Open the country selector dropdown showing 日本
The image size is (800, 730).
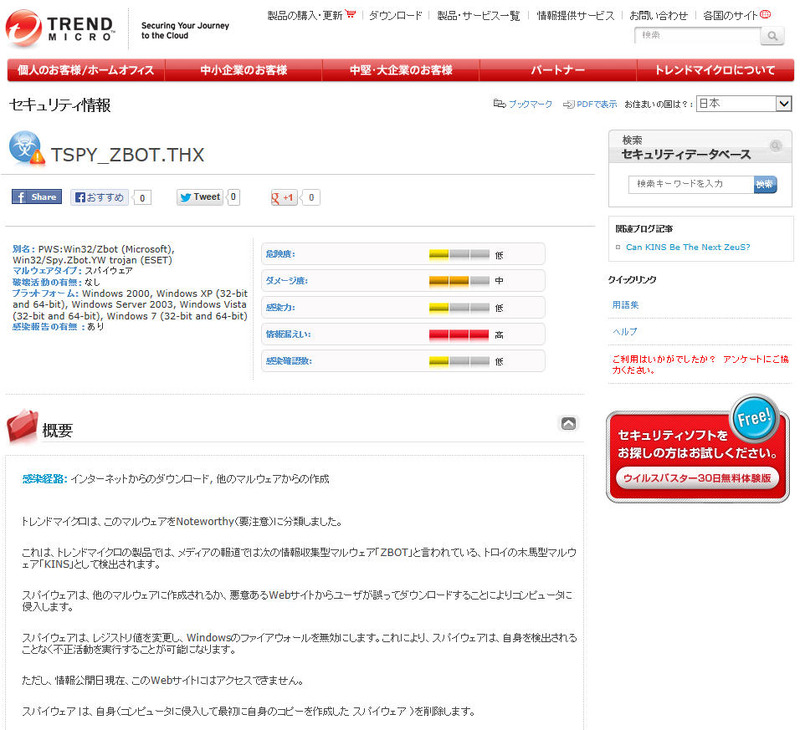coord(743,104)
